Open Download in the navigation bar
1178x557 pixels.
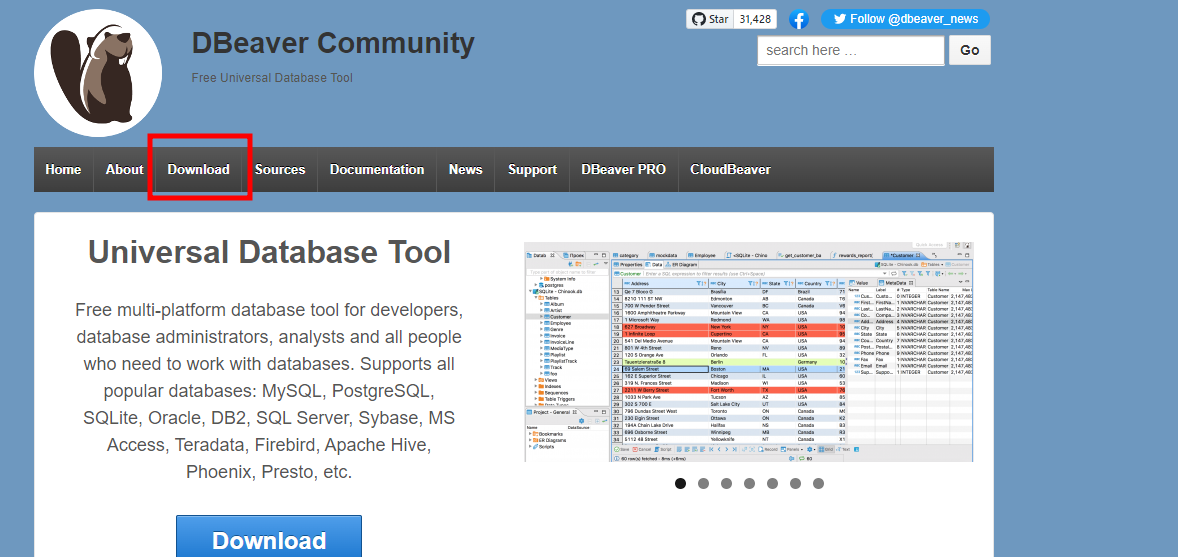click(198, 170)
